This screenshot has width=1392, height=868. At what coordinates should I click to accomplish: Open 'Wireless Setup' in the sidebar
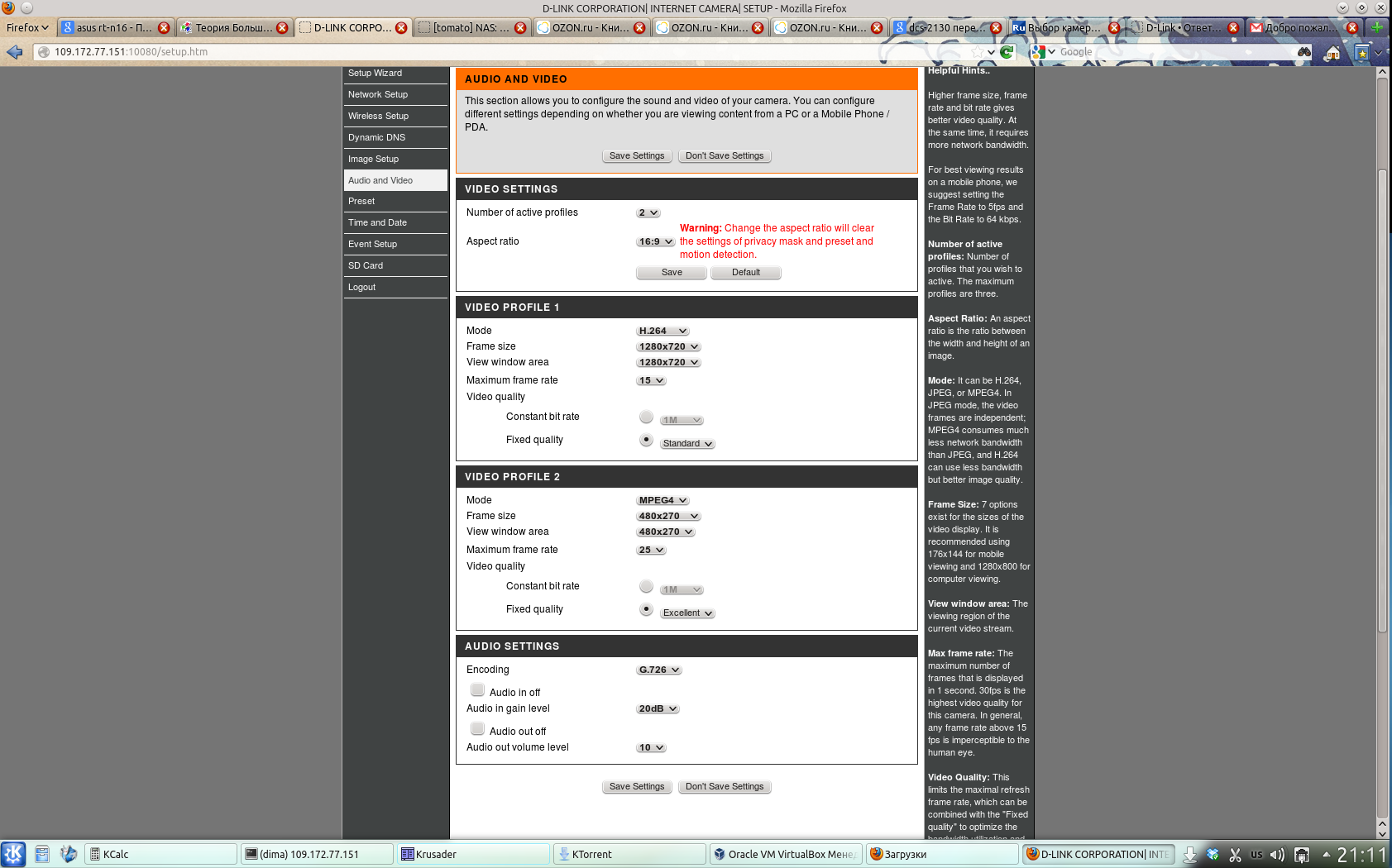(x=395, y=116)
